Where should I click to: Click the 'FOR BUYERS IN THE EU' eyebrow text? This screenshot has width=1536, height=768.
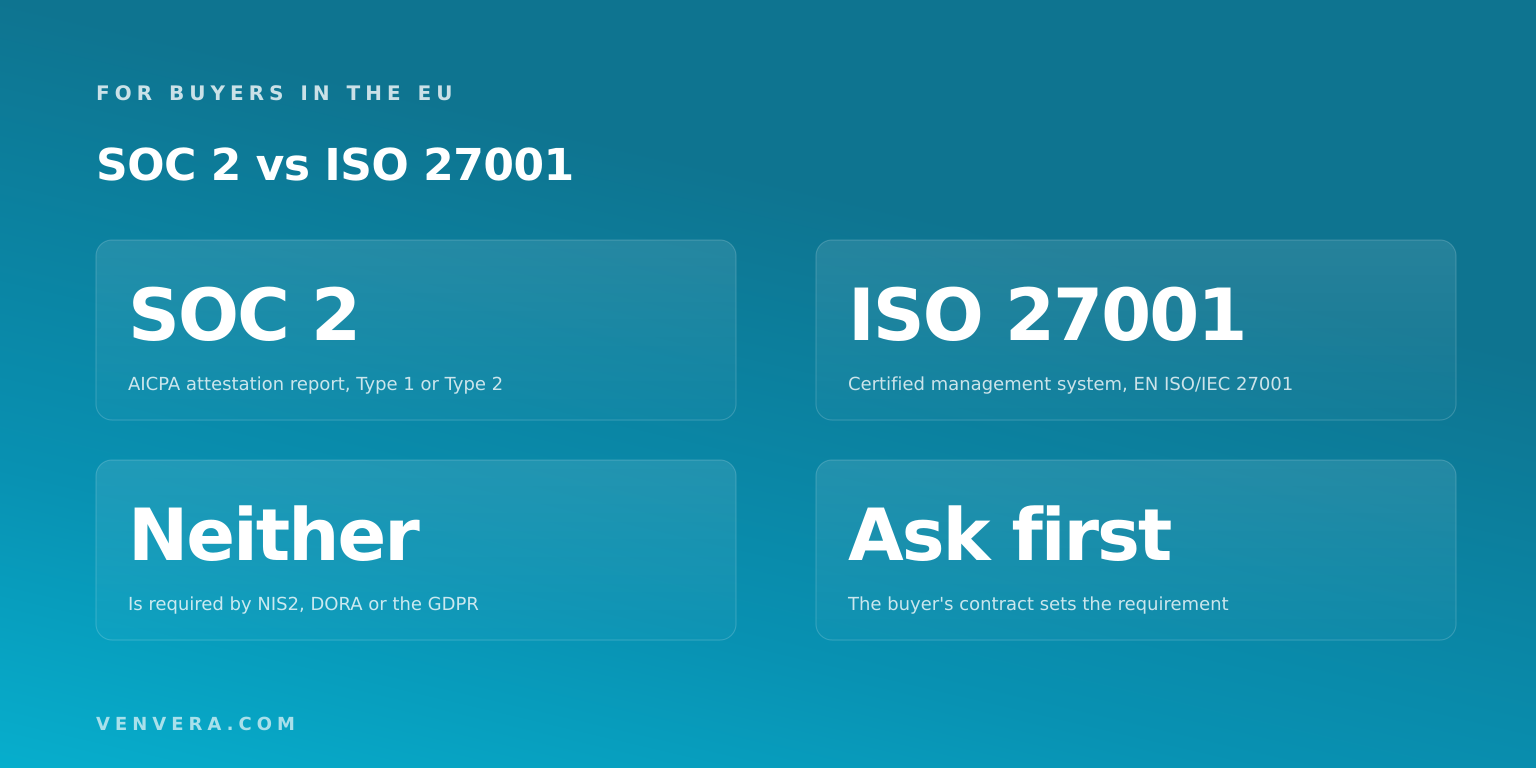click(x=275, y=93)
